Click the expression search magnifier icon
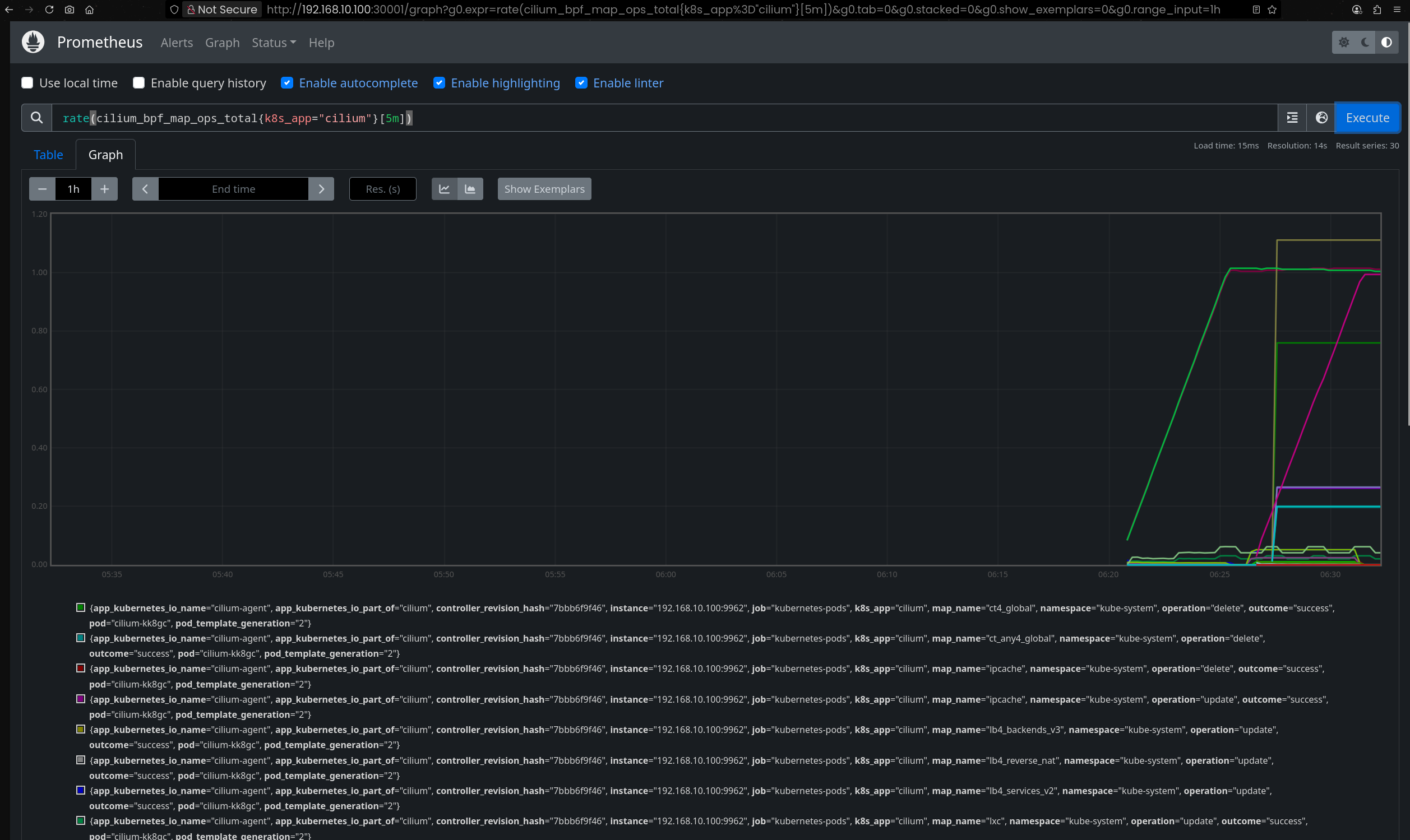The image size is (1410, 840). pyautogui.click(x=37, y=118)
